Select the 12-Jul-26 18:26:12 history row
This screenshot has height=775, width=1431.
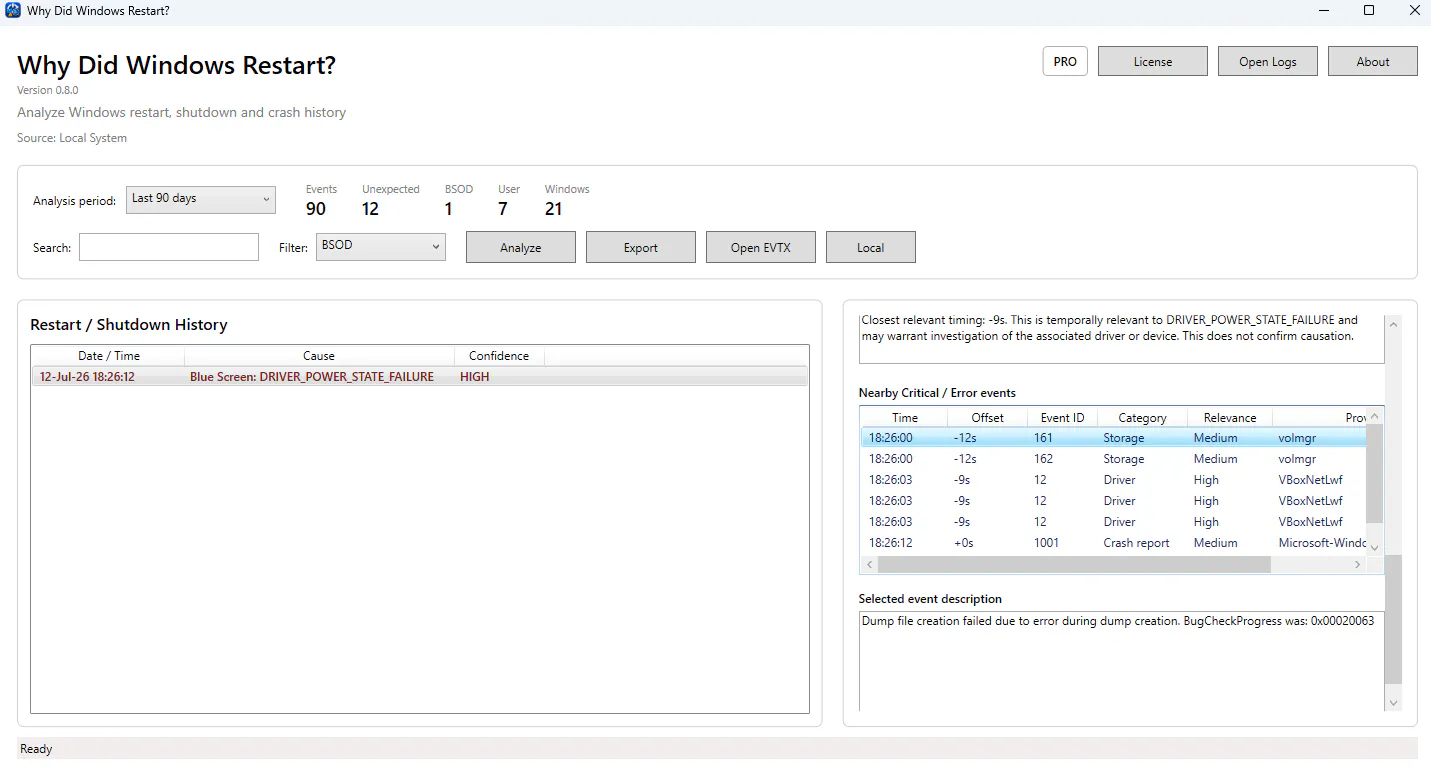(x=419, y=377)
